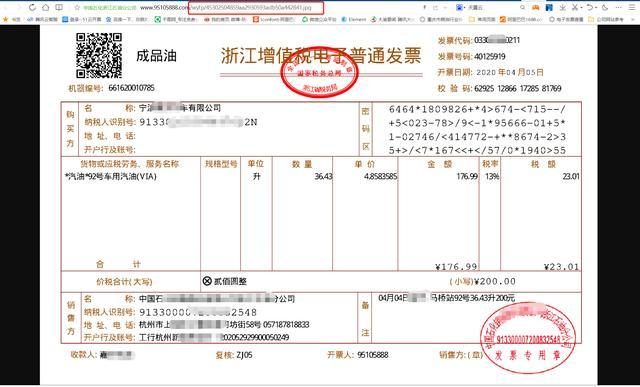Click the invoice QR code image
This screenshot has height=387, width=640.
(x=99, y=55)
